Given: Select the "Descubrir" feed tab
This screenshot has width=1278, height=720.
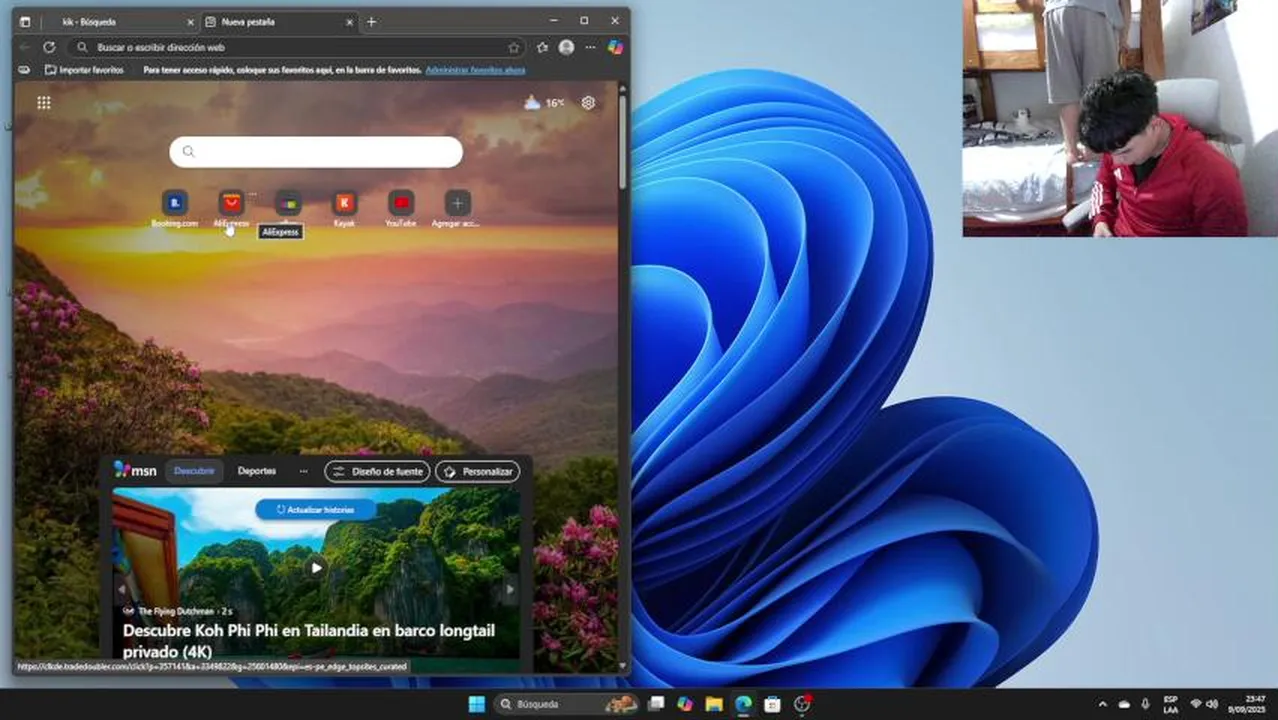Looking at the screenshot, I should tap(194, 471).
